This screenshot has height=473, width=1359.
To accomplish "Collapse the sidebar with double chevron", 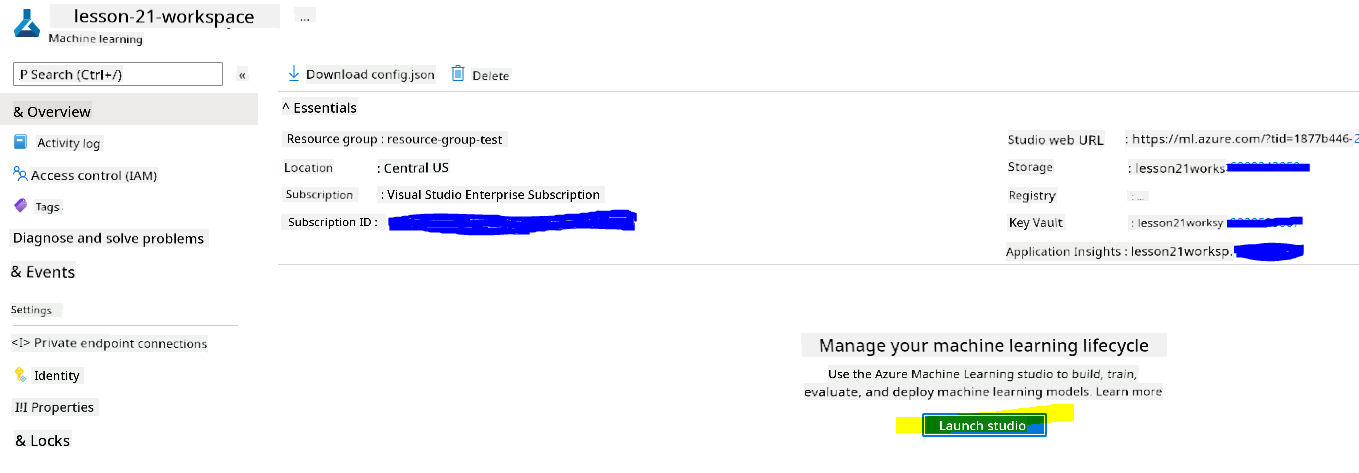I will [x=242, y=75].
